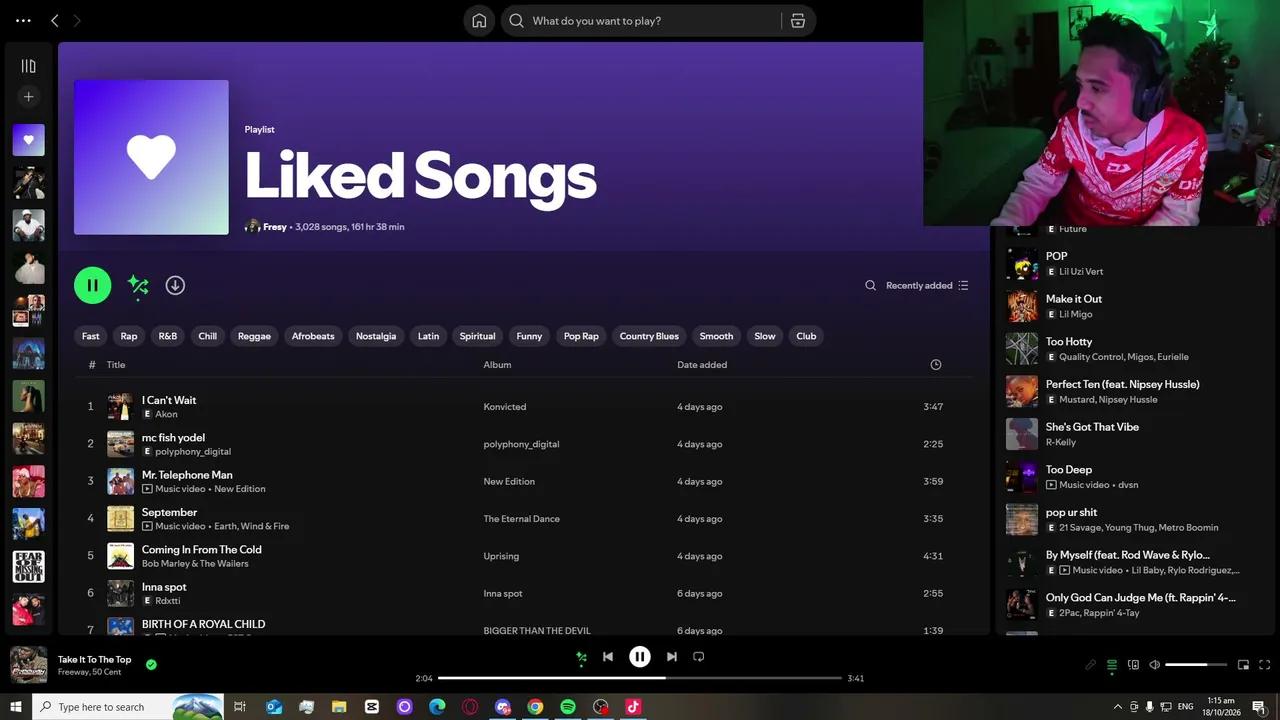Go to the previous track
Image resolution: width=1280 pixels, height=720 pixels.
pyautogui.click(x=608, y=657)
